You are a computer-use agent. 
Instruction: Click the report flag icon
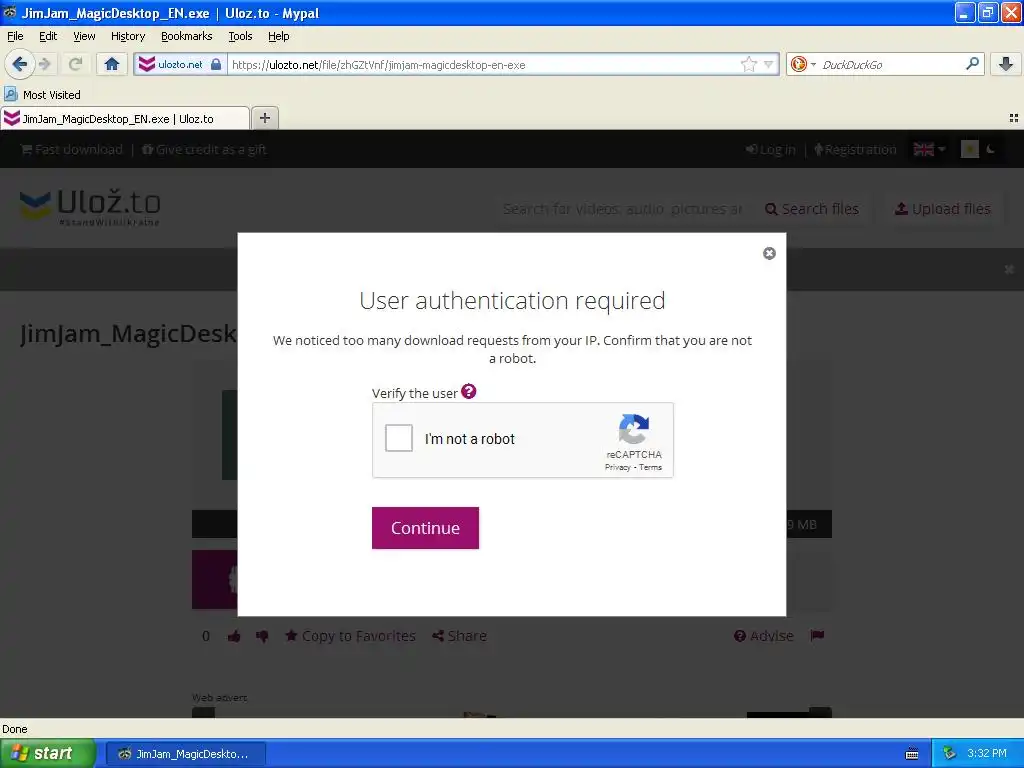(817, 635)
